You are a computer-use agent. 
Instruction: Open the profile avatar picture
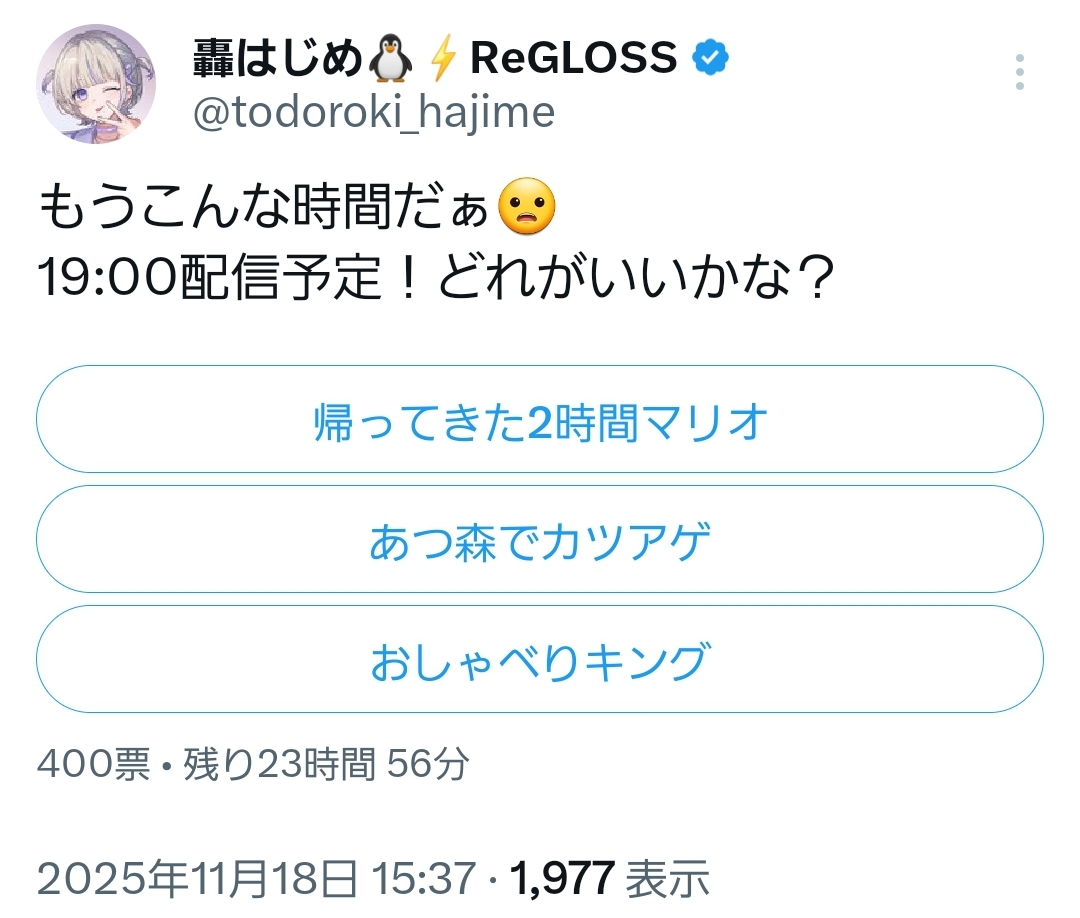[96, 84]
